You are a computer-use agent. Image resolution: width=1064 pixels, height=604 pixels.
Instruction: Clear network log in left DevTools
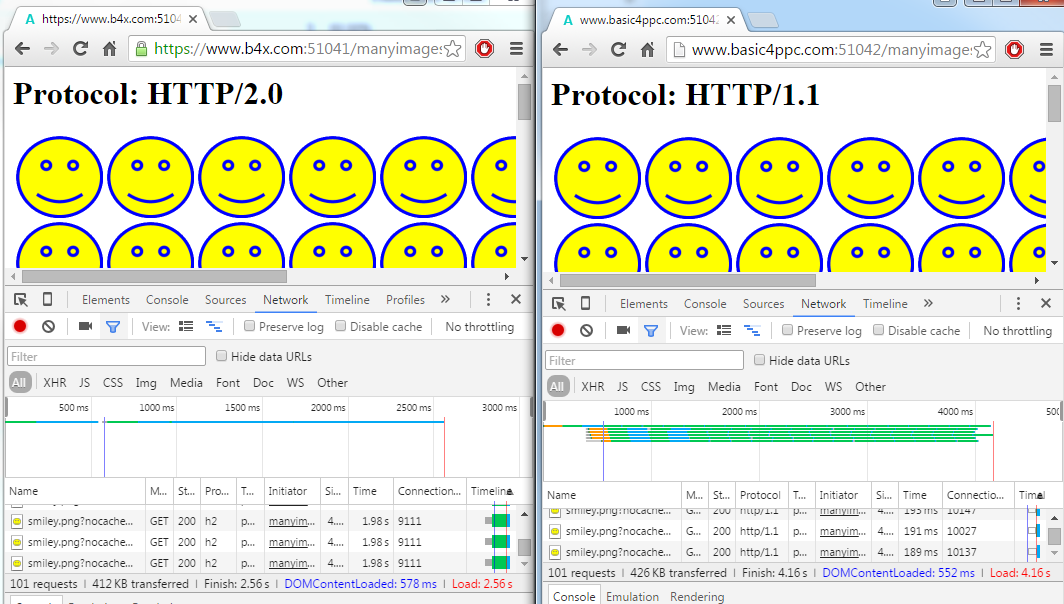[x=48, y=326]
